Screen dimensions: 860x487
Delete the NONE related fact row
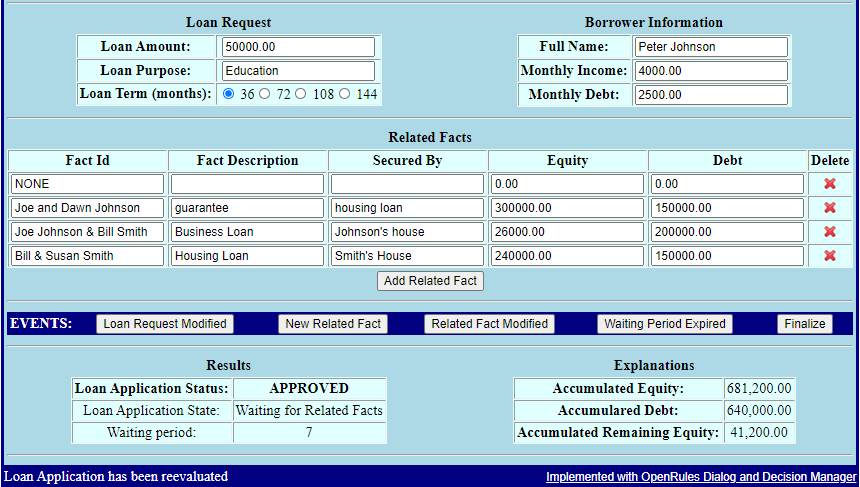tap(829, 184)
